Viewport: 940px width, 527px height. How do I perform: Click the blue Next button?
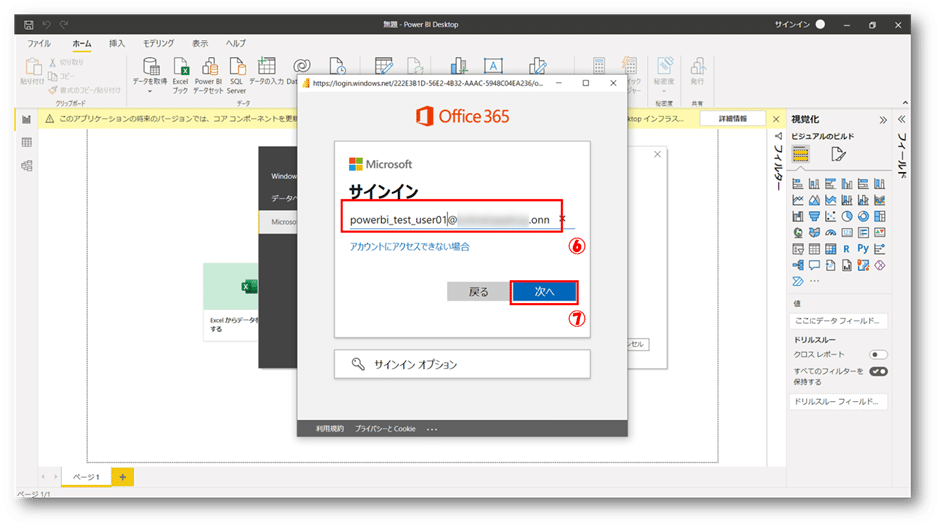pos(544,292)
